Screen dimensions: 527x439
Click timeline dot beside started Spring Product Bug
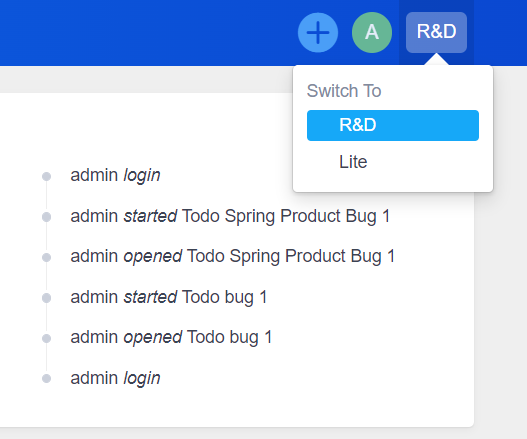point(46,217)
